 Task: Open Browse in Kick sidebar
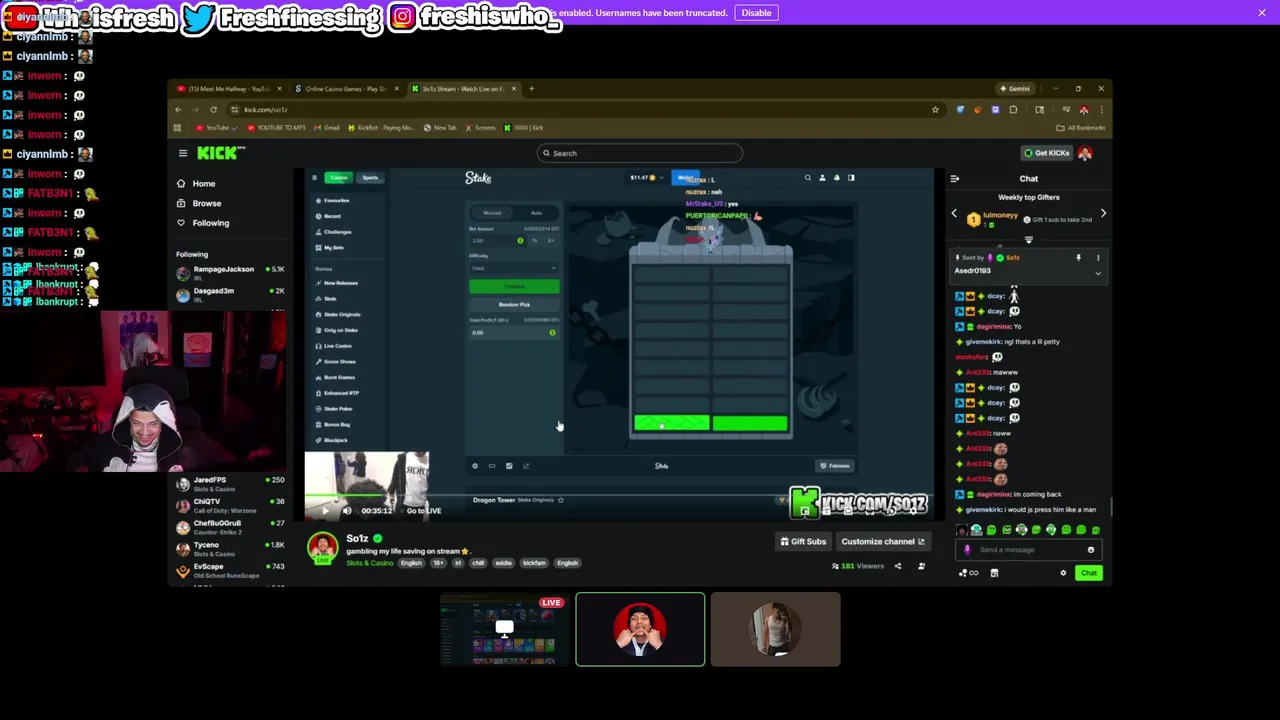point(207,203)
